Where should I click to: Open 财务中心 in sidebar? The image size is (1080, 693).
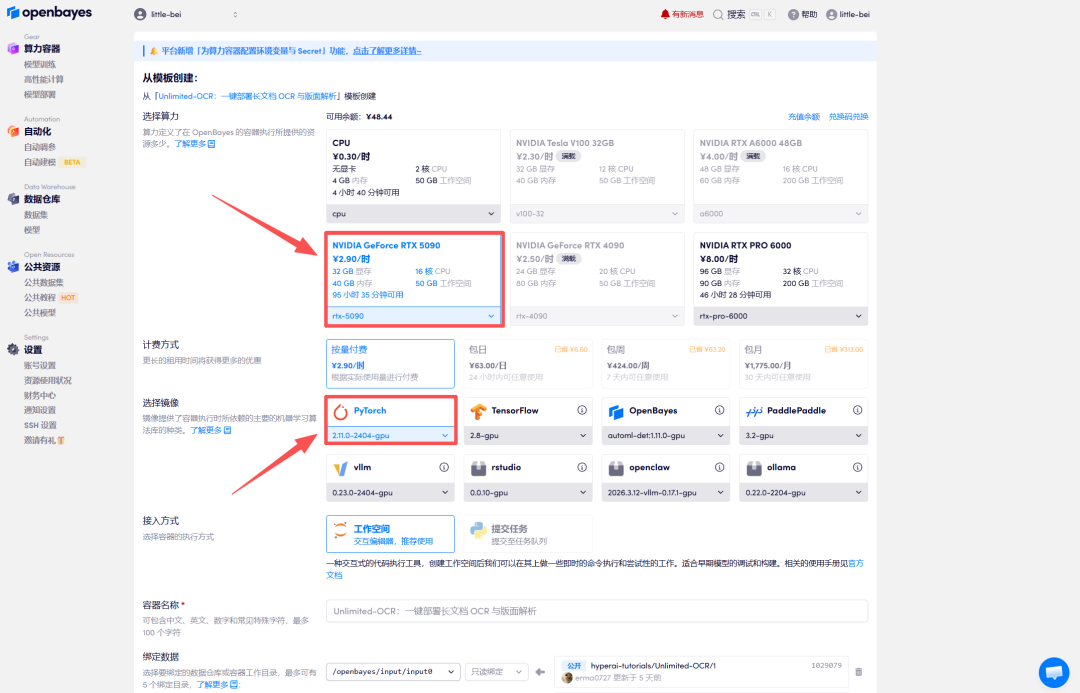(x=40, y=395)
